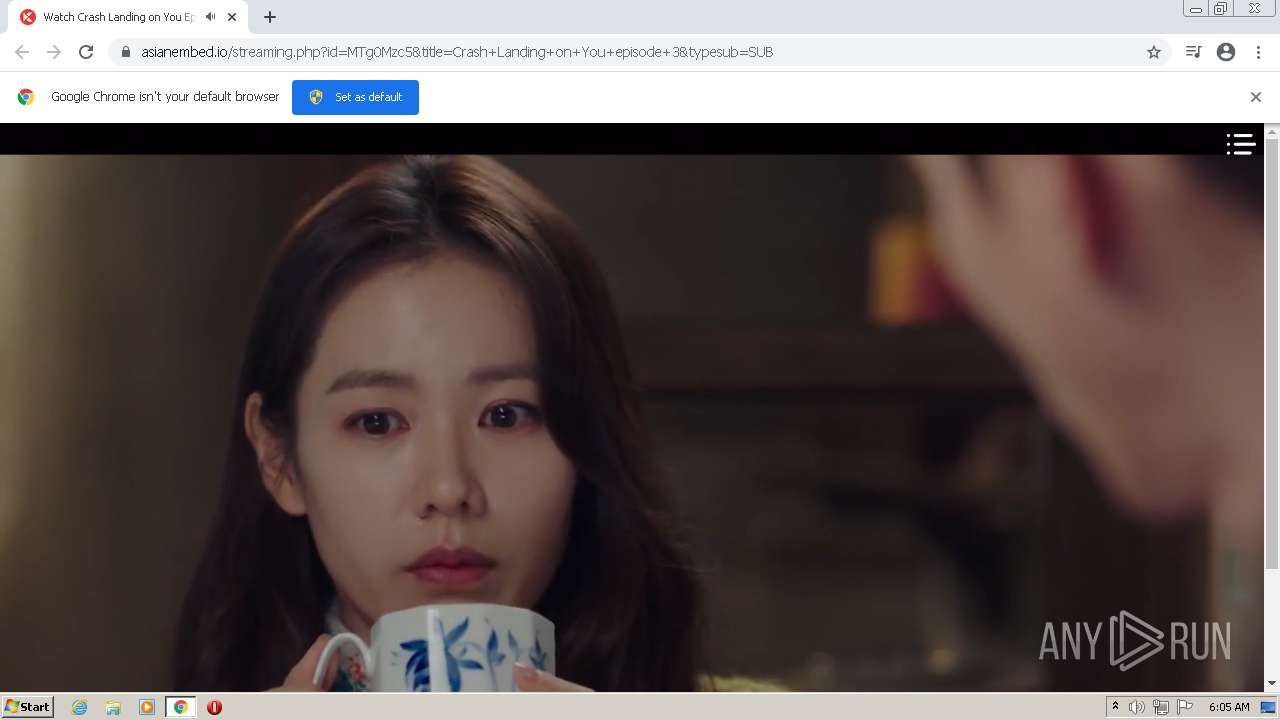
Task: Open the Chrome three-dot menu
Action: (1258, 52)
